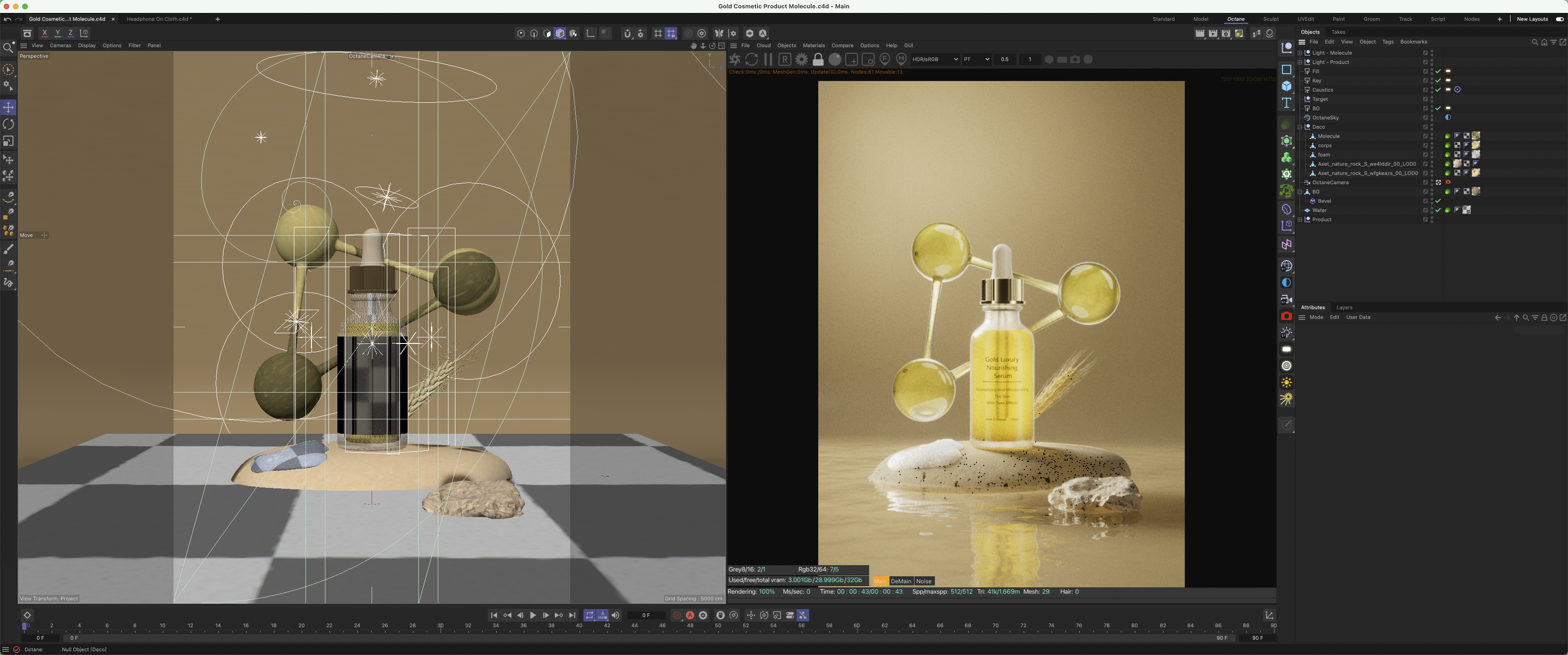The height and width of the screenshot is (655, 1568).
Task: Click the BG object material tag thumbnail
Action: point(1475,191)
